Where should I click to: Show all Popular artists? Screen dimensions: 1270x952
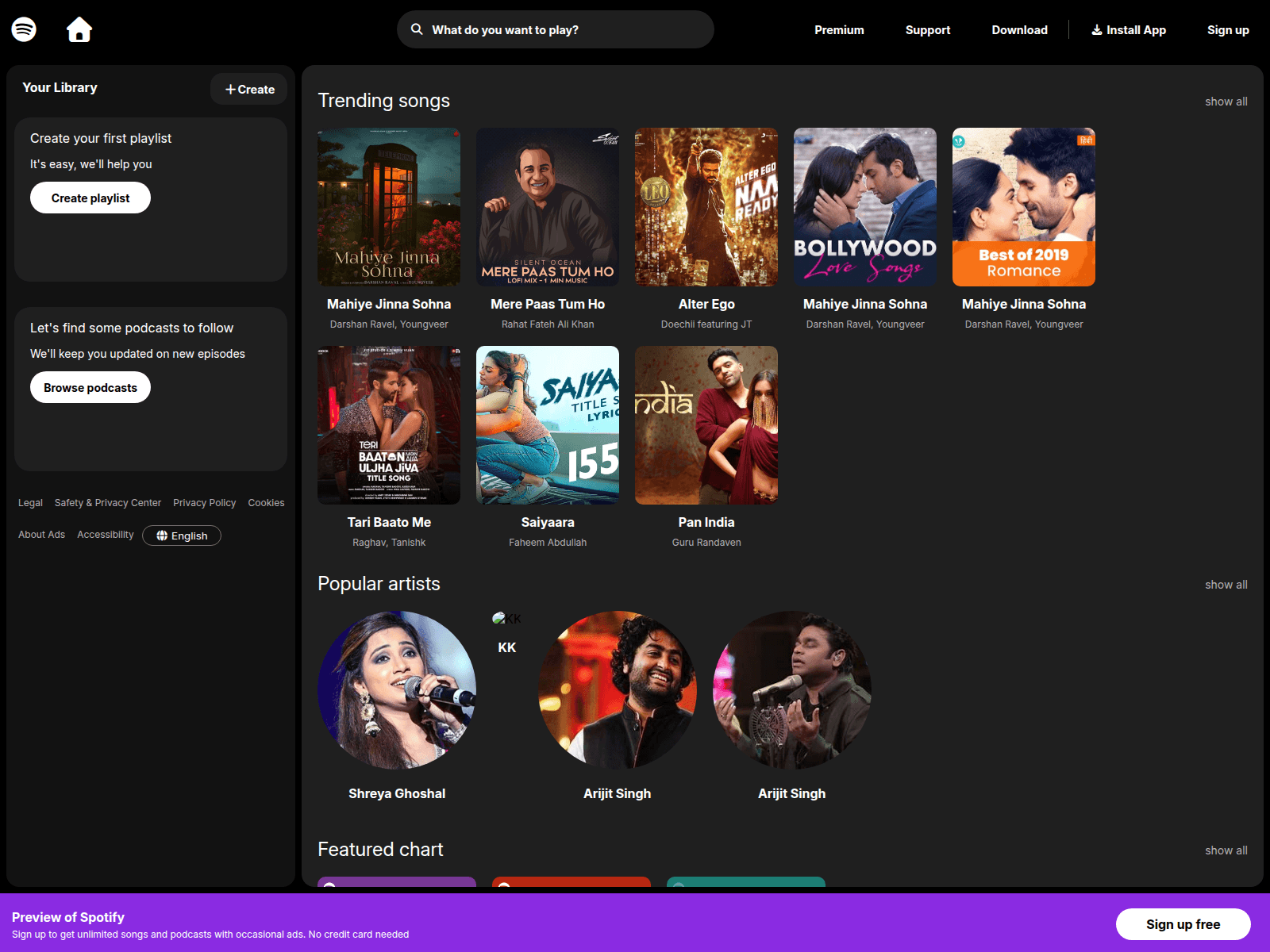[1226, 585]
